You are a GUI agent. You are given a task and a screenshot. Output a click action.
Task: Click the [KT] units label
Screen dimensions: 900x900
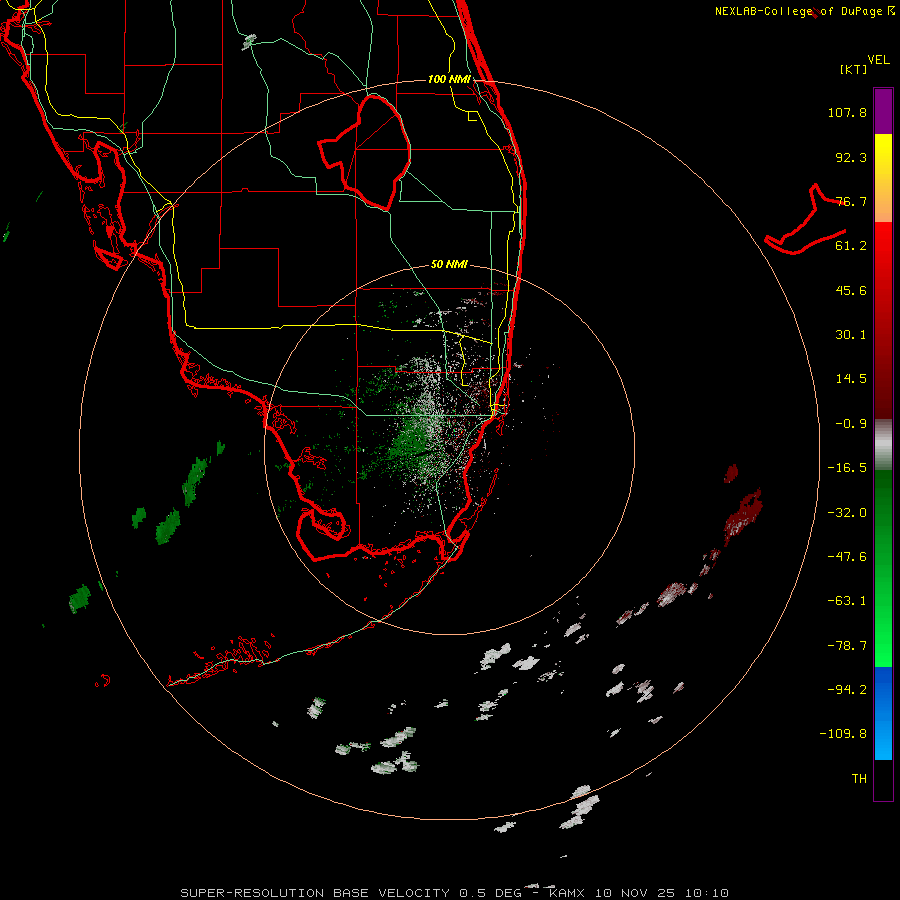coord(854,69)
